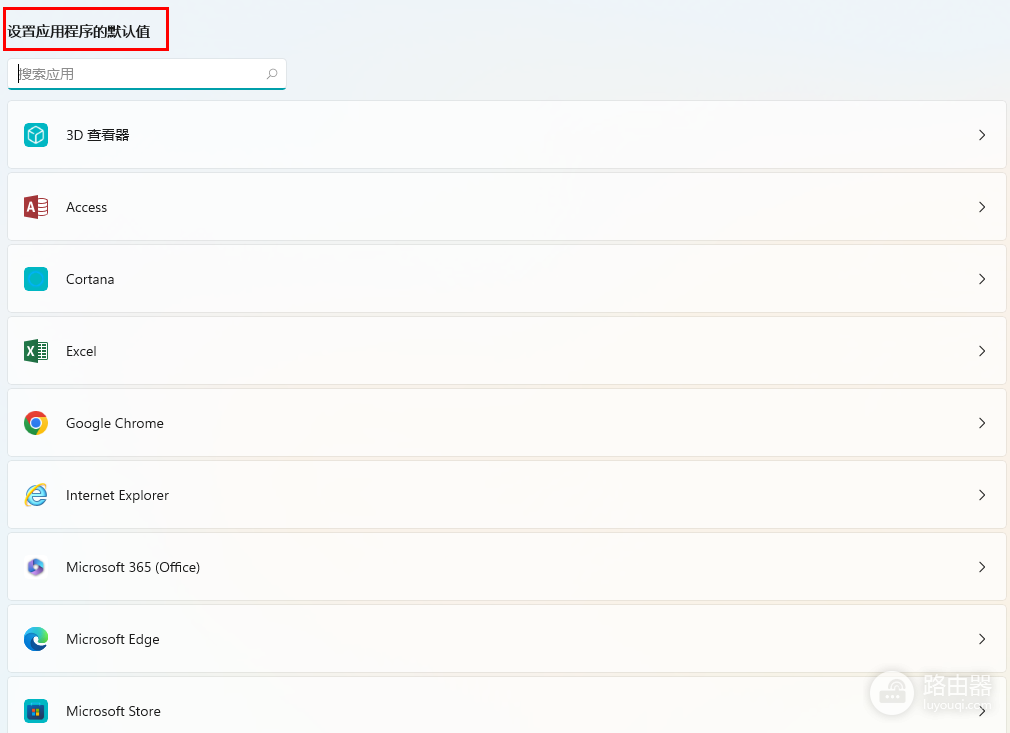
Task: Click the Access app icon
Action: tap(36, 207)
